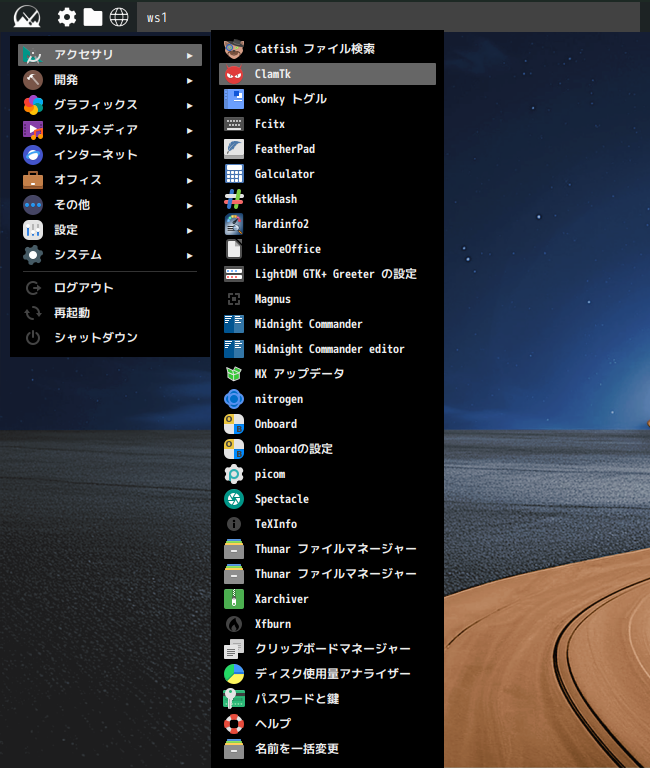Open LibreOffice document icon
Image resolution: width=650 pixels, height=768 pixels.
234,249
